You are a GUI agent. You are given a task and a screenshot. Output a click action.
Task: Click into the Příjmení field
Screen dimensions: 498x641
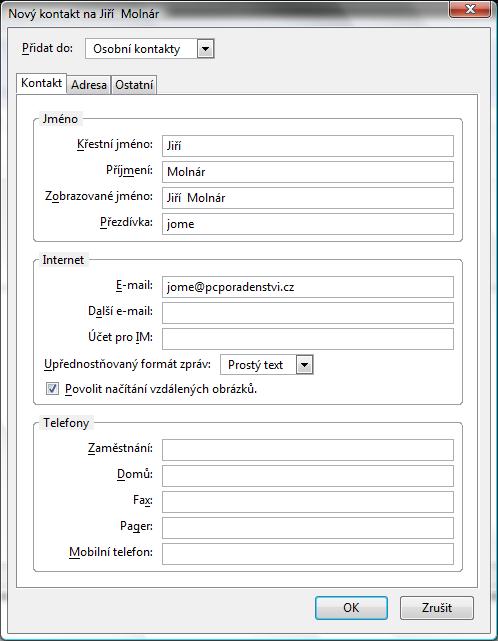point(307,172)
